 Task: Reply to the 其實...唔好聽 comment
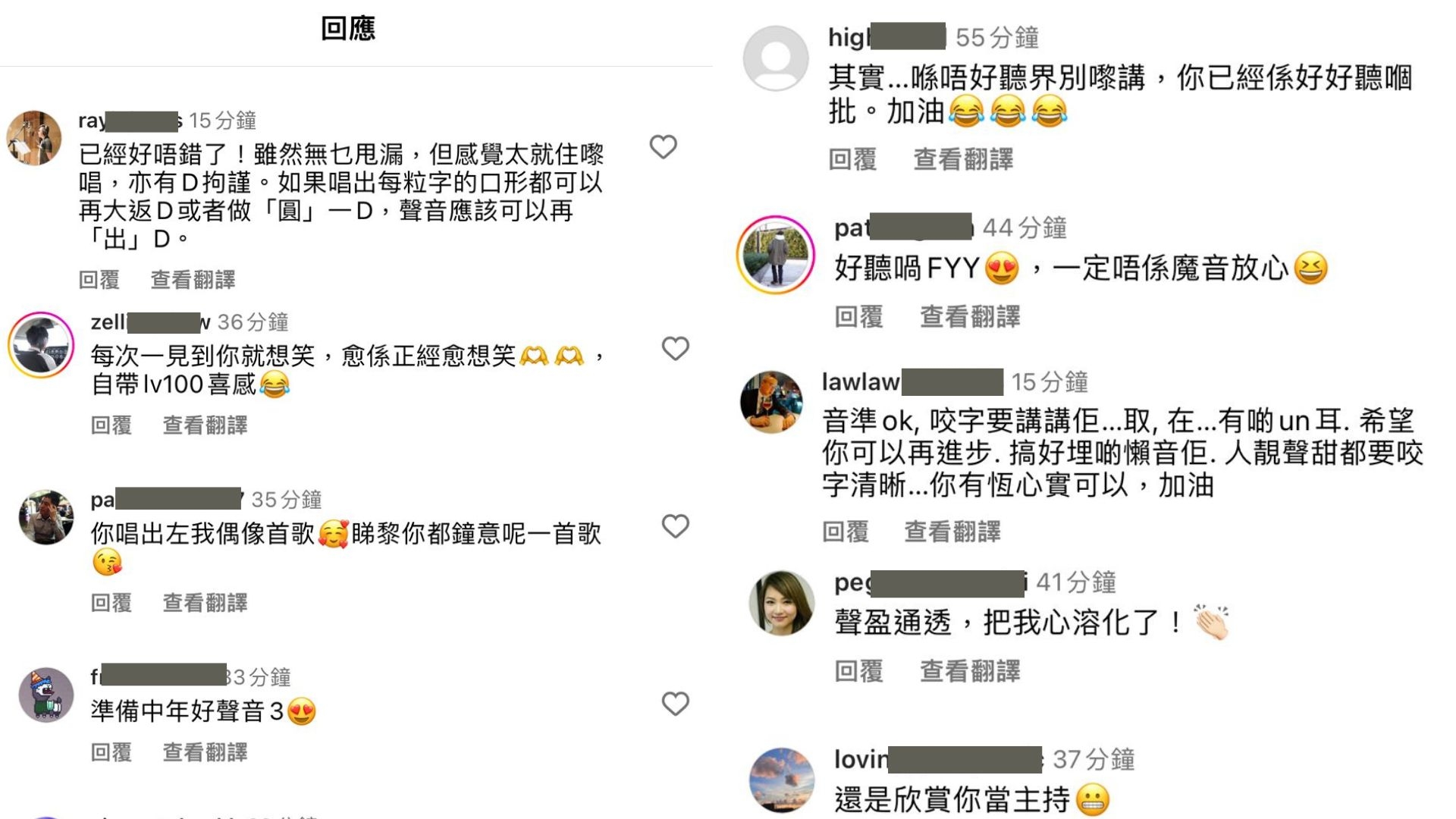point(852,159)
